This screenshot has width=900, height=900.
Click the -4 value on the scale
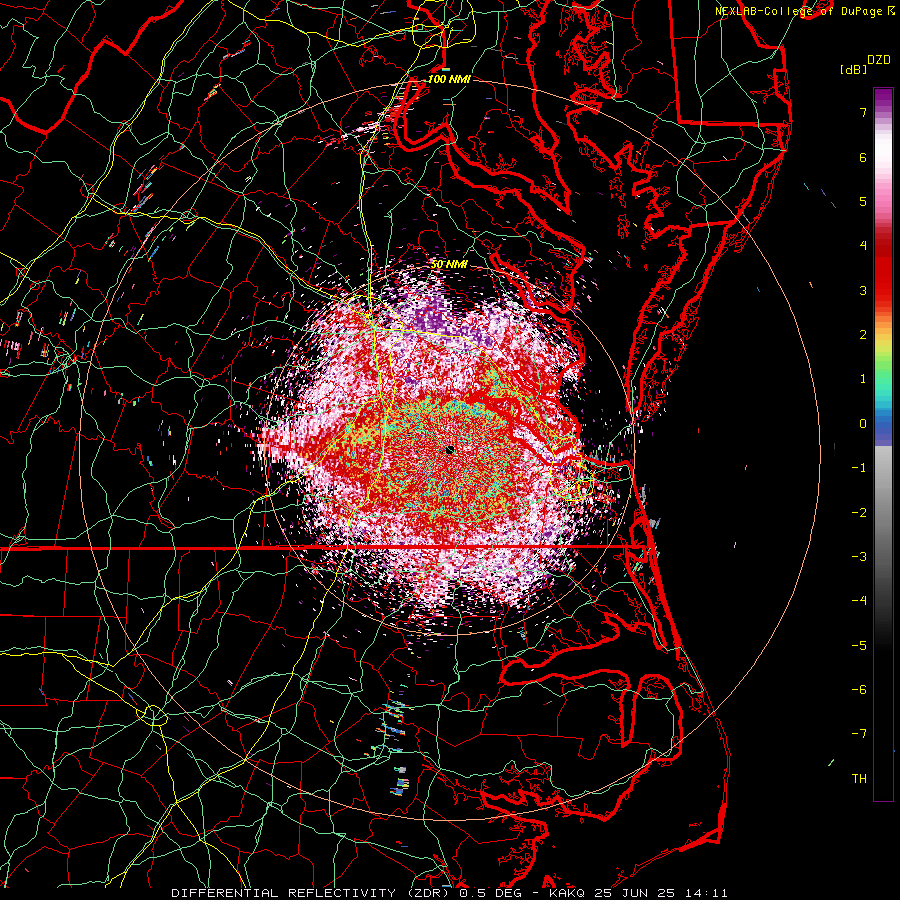coord(859,601)
